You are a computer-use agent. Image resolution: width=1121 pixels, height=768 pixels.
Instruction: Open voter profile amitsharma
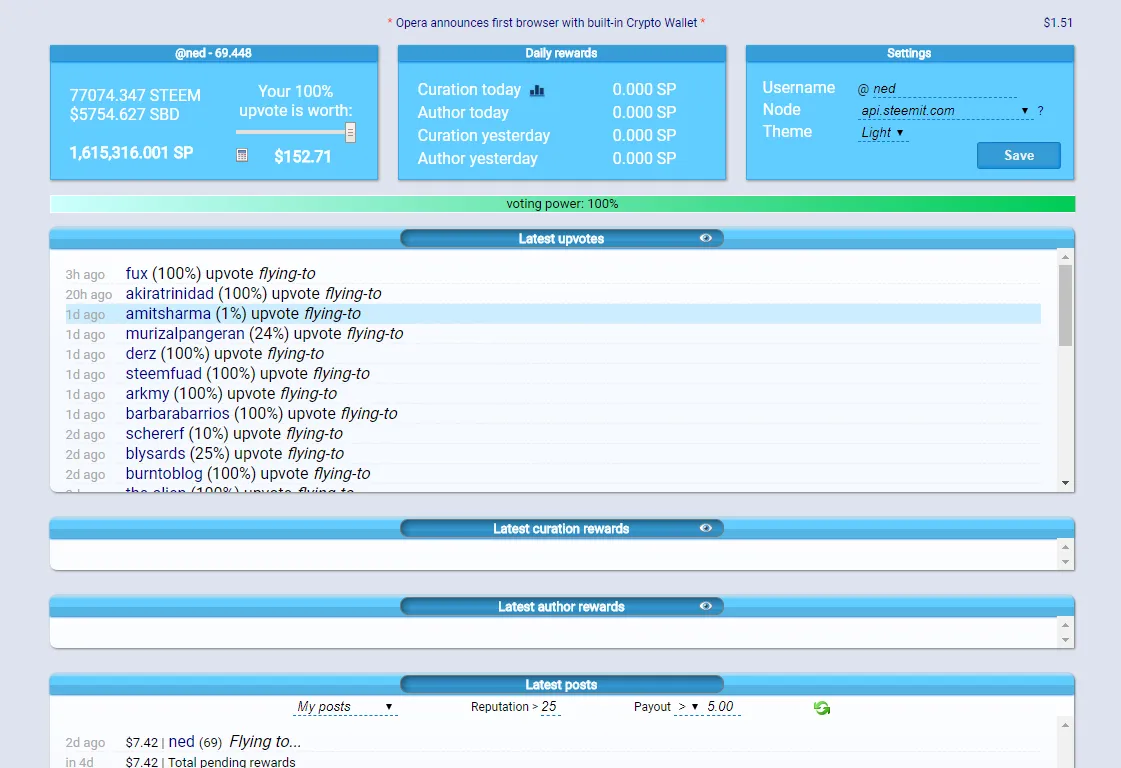(168, 313)
